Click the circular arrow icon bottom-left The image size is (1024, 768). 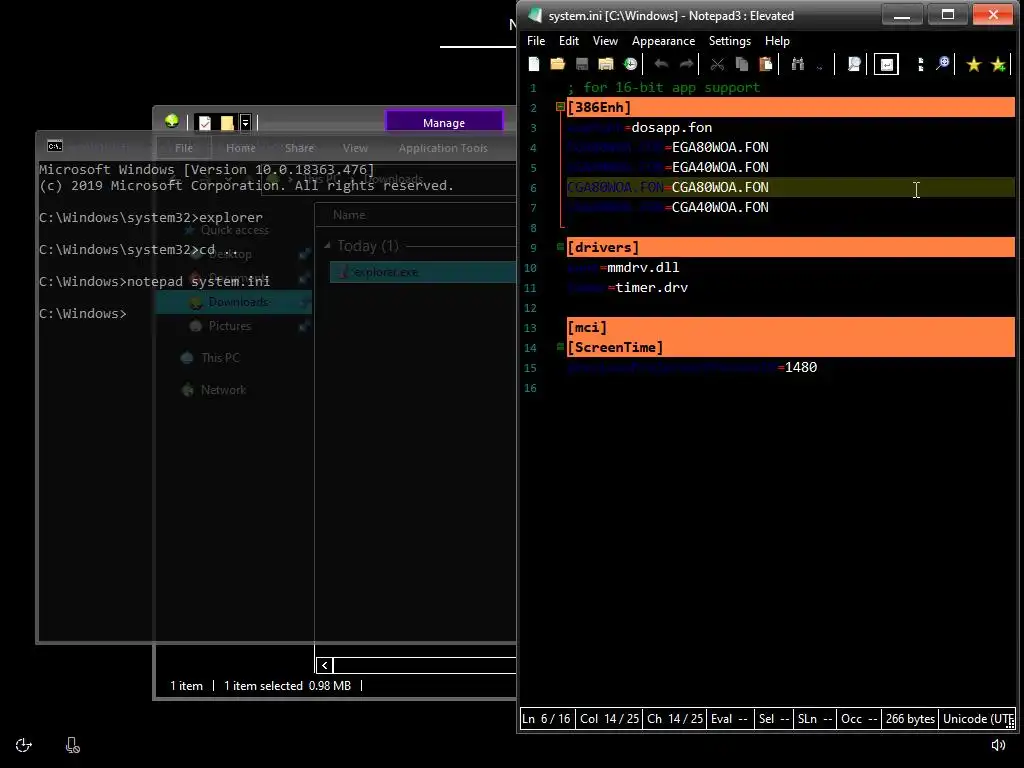click(24, 745)
